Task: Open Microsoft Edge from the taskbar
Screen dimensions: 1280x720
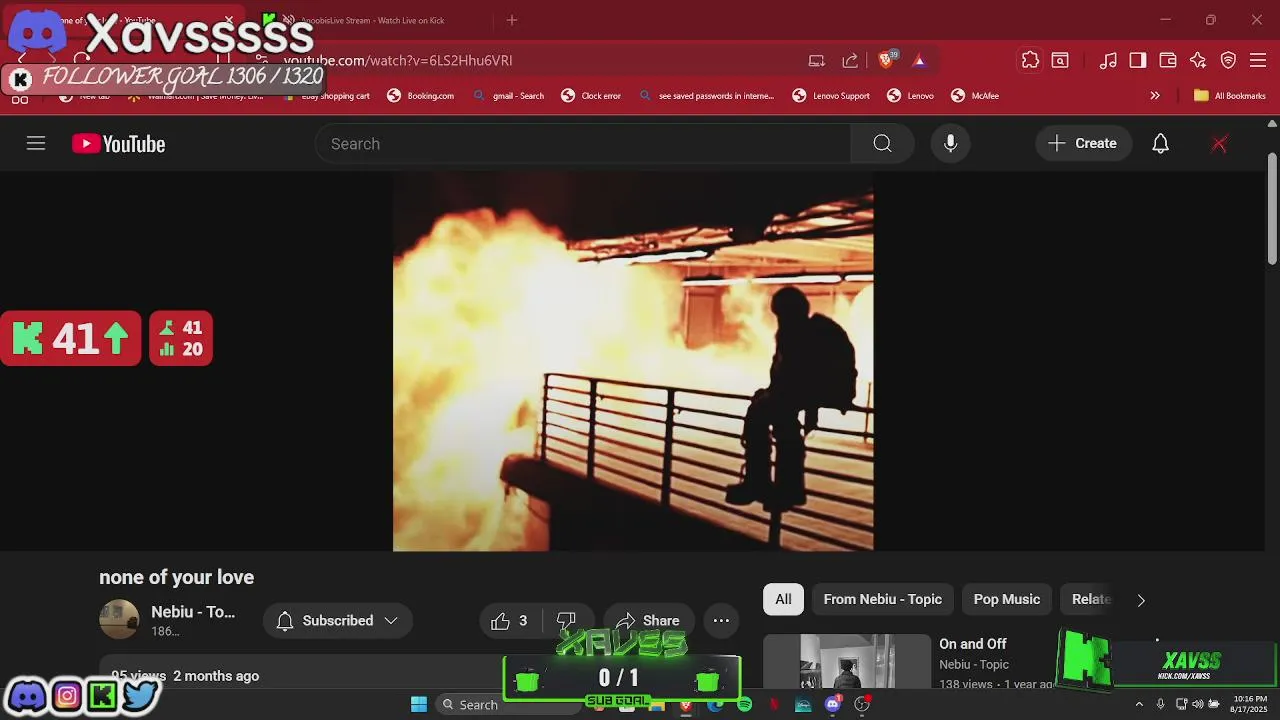Action: tap(715, 705)
